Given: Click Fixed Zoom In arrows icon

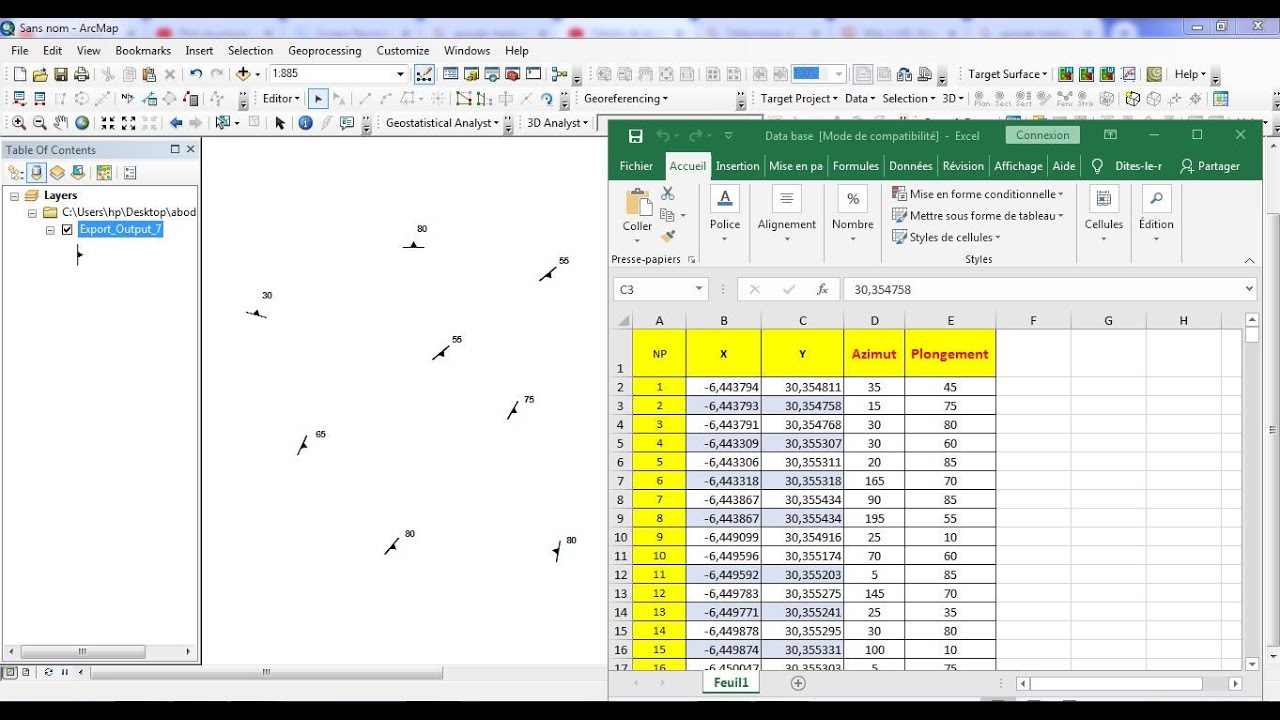Looking at the screenshot, I should click(108, 123).
